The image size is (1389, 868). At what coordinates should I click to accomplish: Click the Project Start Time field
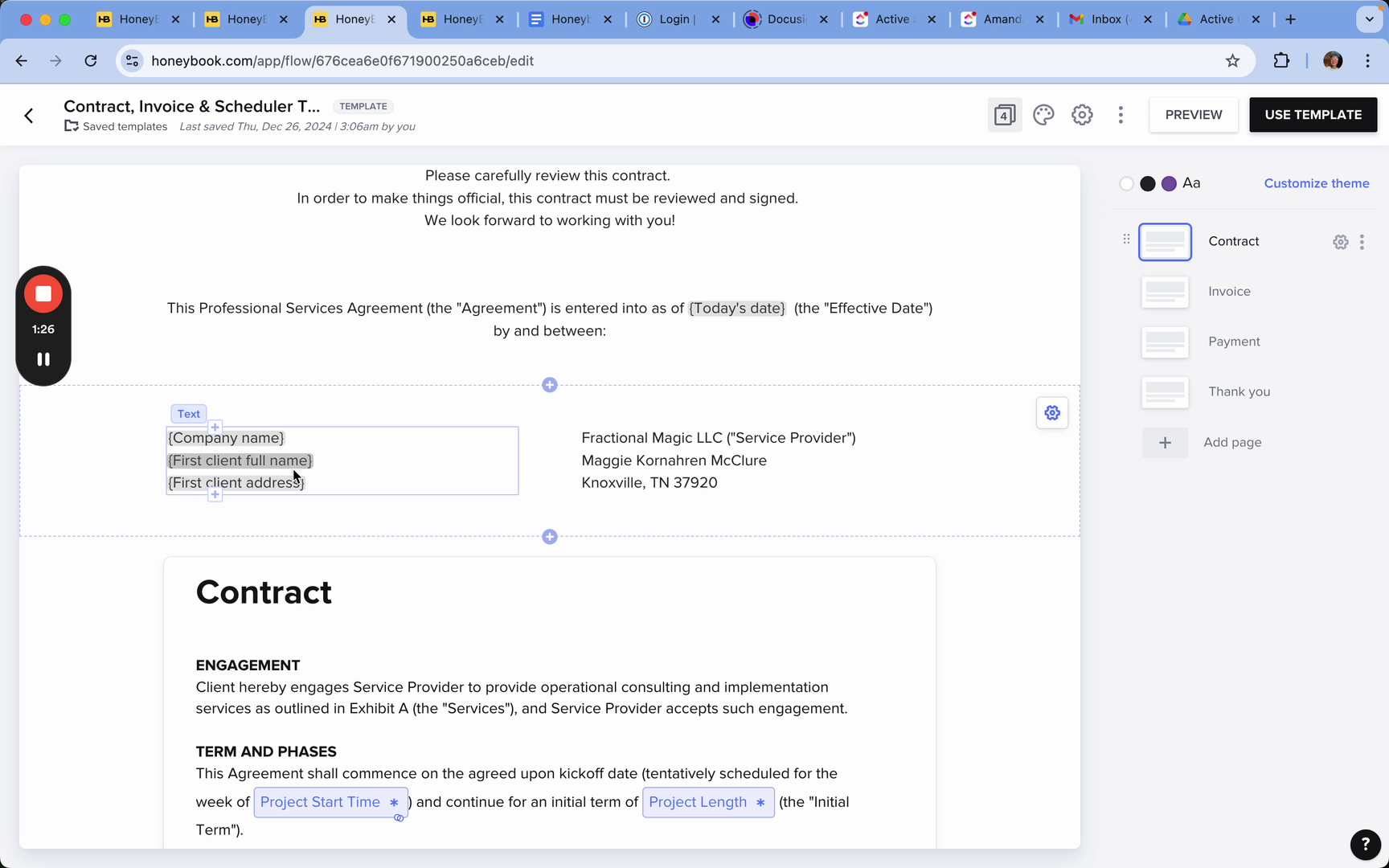(x=331, y=802)
